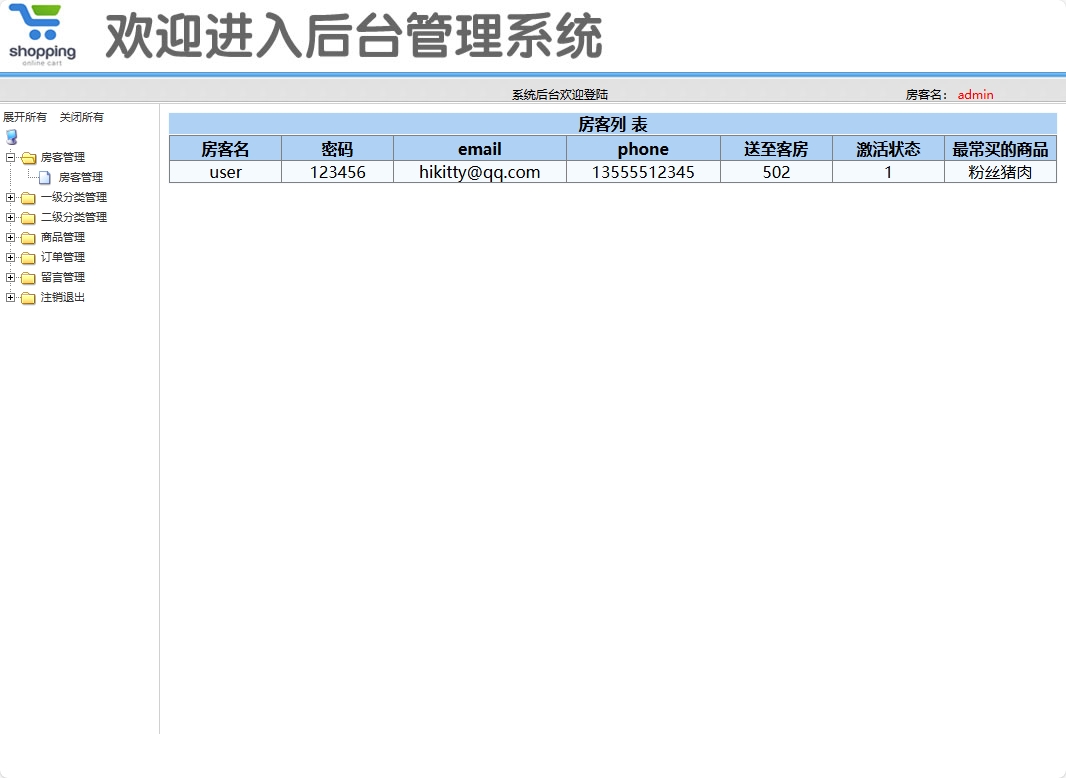The image size is (1066, 778).
Task: Select the 留言管理 tree item label
Action: click(63, 277)
